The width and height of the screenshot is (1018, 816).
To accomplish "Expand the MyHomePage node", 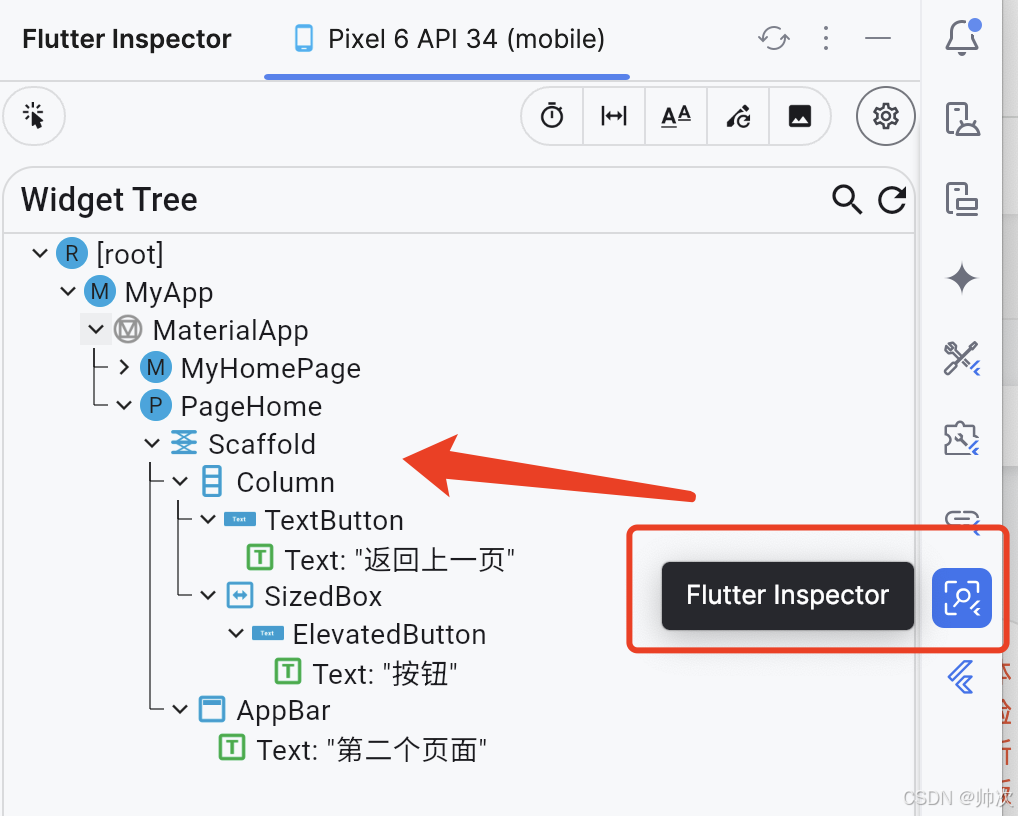I will pyautogui.click(x=124, y=367).
